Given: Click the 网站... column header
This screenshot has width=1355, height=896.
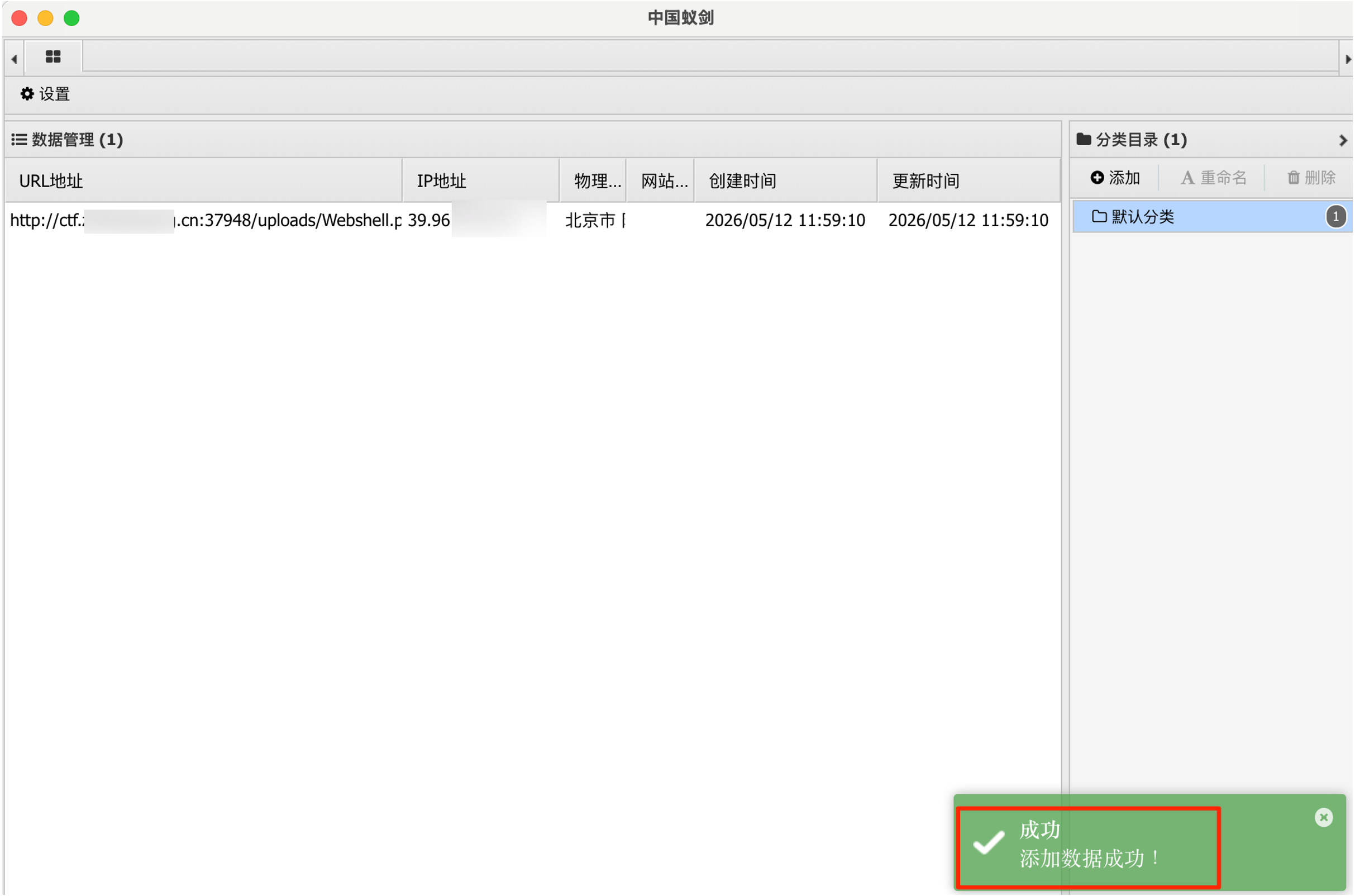Looking at the screenshot, I should coord(660,180).
